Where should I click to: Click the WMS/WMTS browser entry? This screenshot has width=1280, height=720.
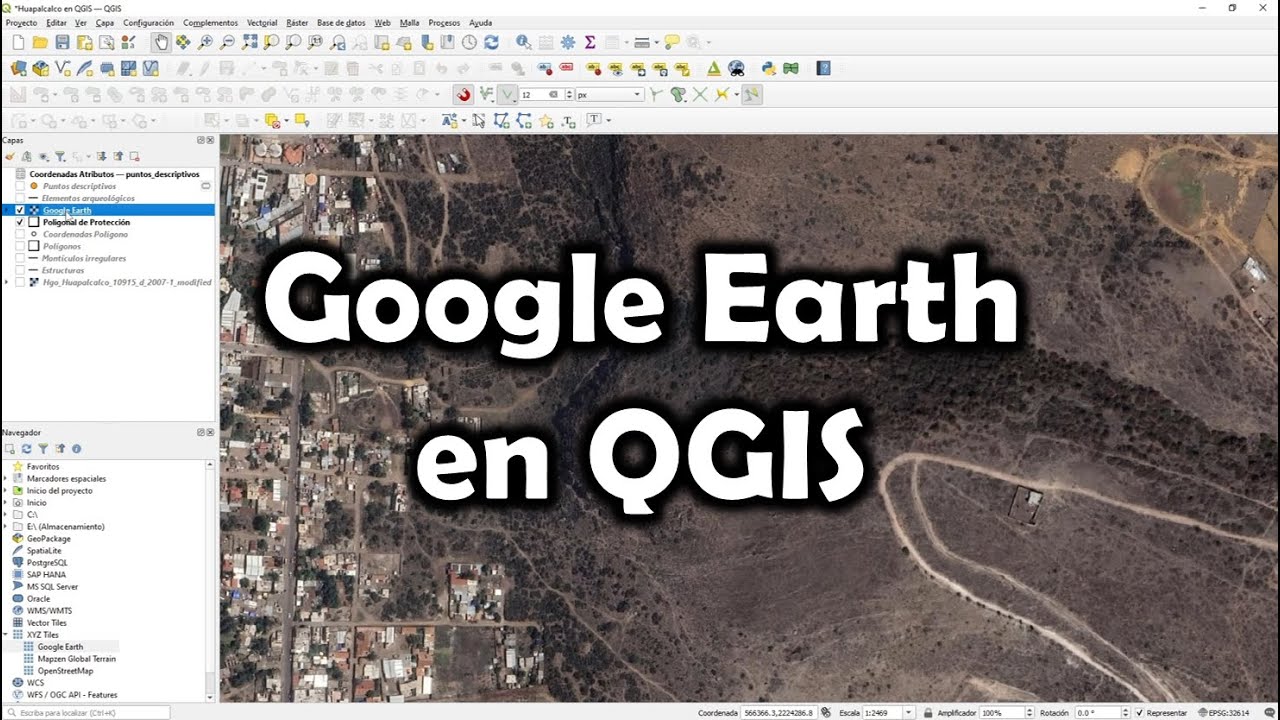pyautogui.click(x=49, y=611)
